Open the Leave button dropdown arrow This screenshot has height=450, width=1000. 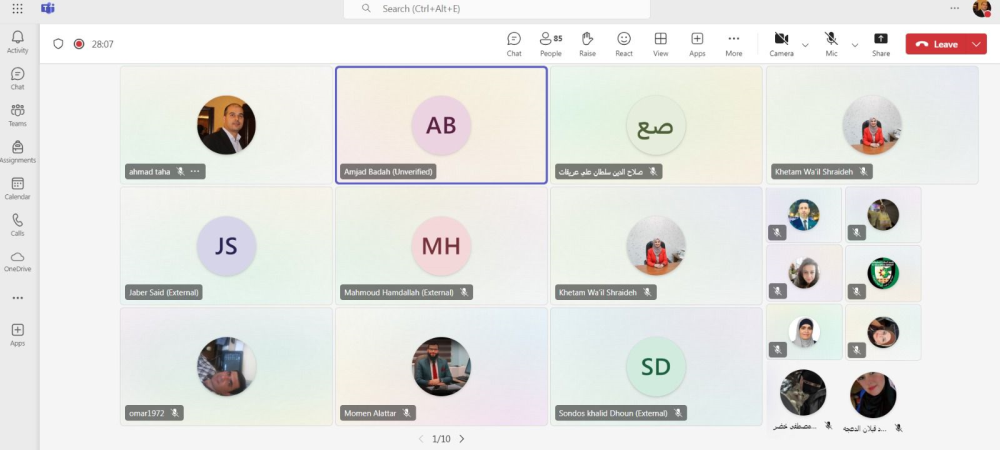pos(976,45)
